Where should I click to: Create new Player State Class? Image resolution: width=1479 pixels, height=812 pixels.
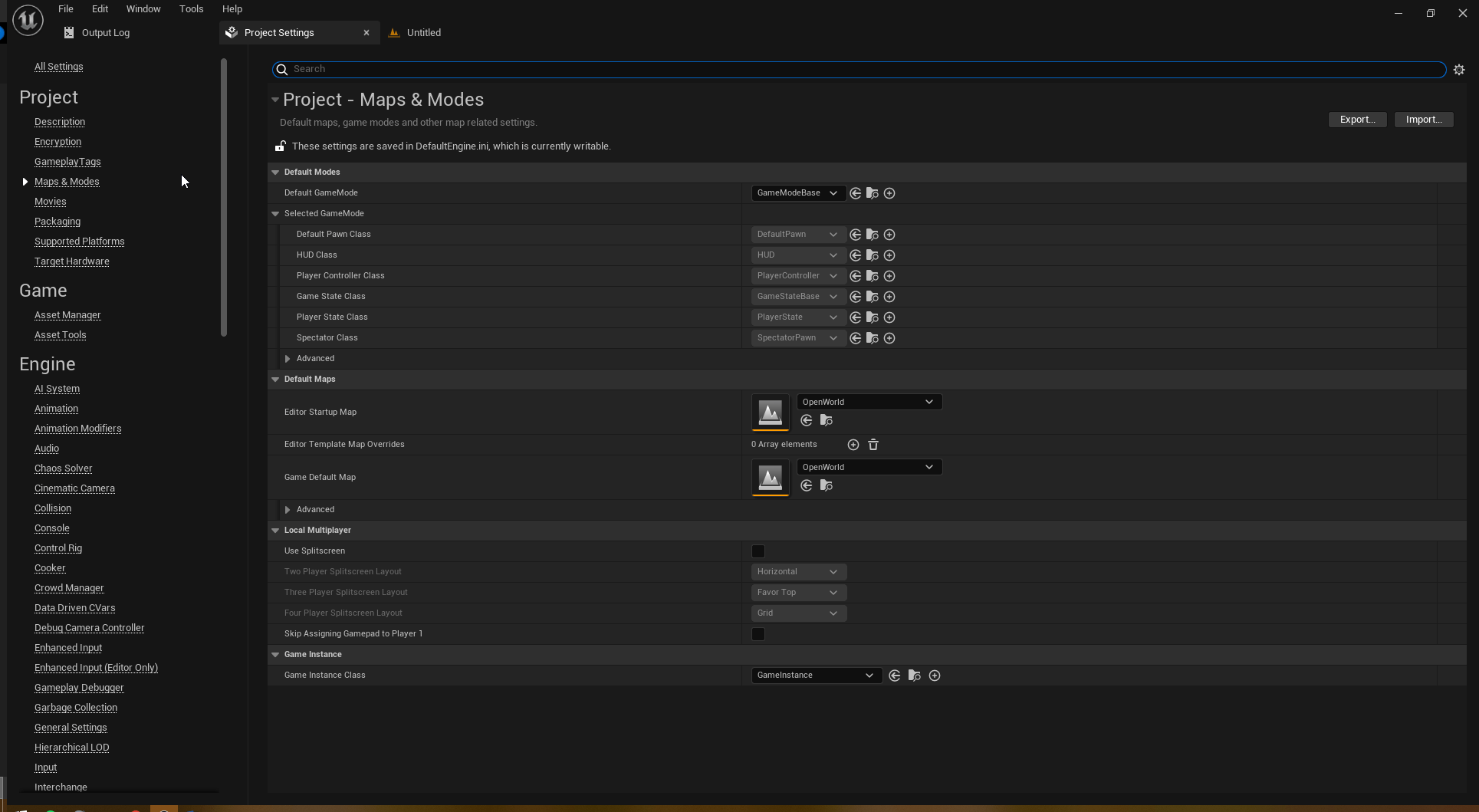coord(889,317)
